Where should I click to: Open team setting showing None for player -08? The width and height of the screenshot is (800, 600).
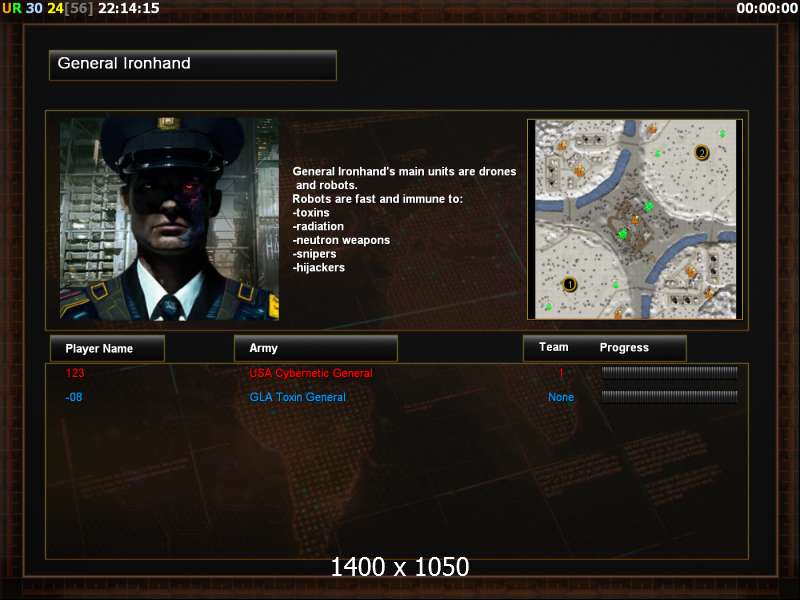pyautogui.click(x=561, y=397)
